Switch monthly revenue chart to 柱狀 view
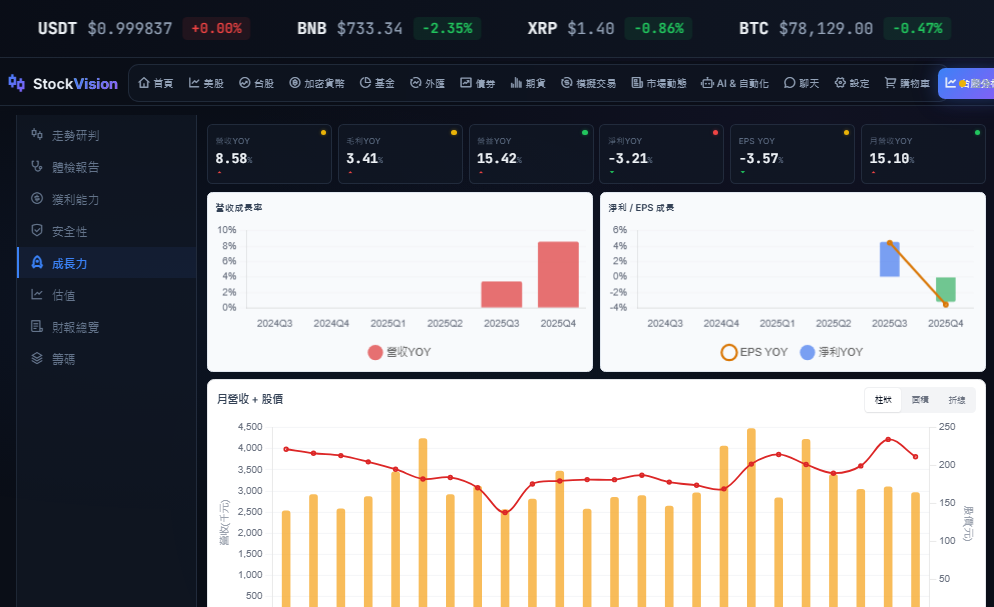 click(883, 400)
